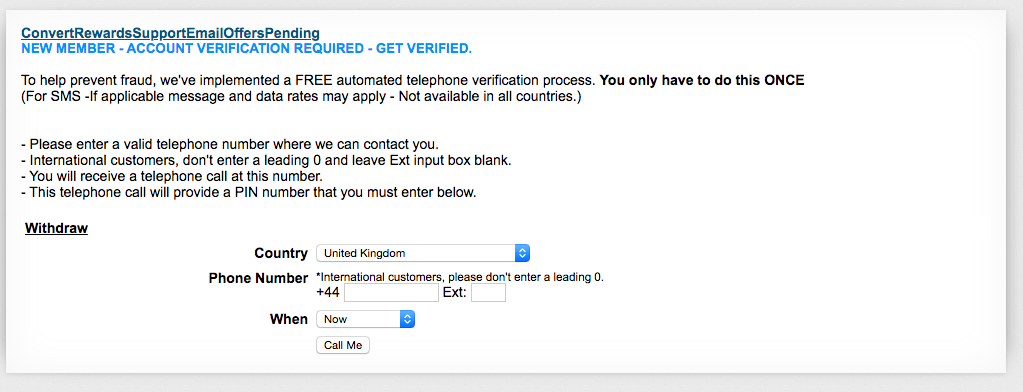
Task: Click the Call Me button
Action: [343, 346]
